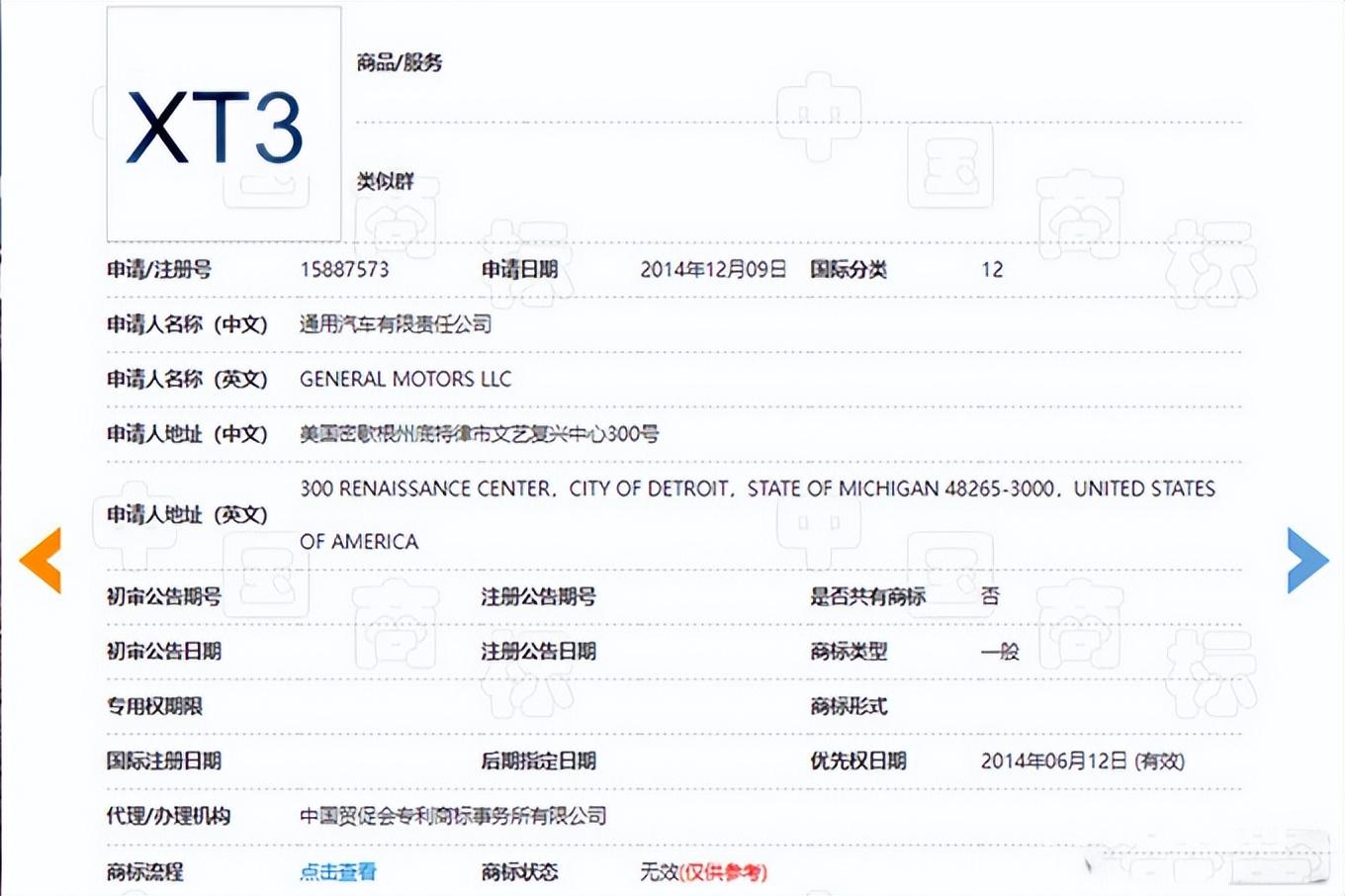
Task: Select the 注册公告日期 label
Action: click(539, 651)
